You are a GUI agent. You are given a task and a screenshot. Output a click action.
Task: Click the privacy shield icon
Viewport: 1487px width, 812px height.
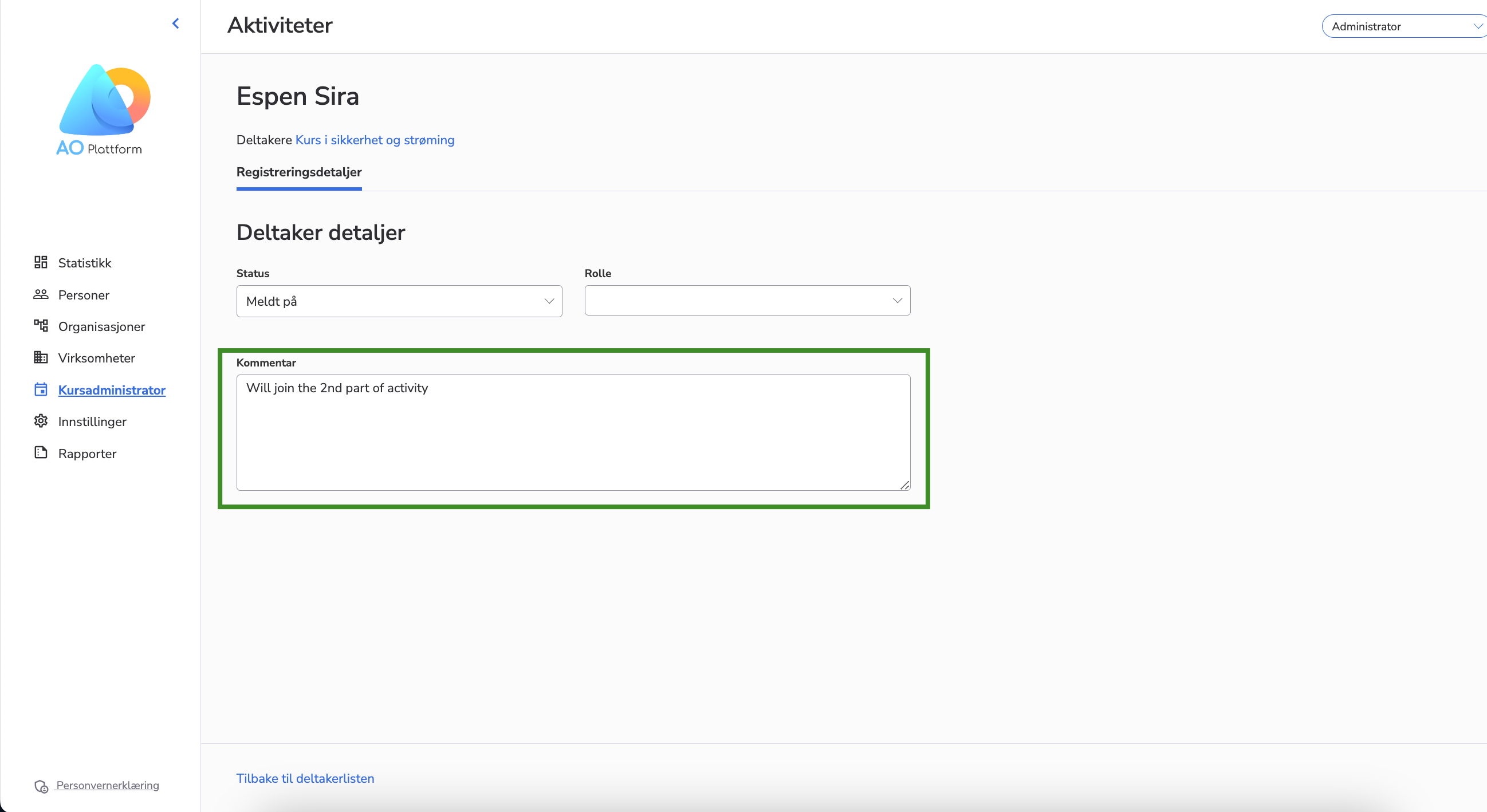pyautogui.click(x=41, y=786)
